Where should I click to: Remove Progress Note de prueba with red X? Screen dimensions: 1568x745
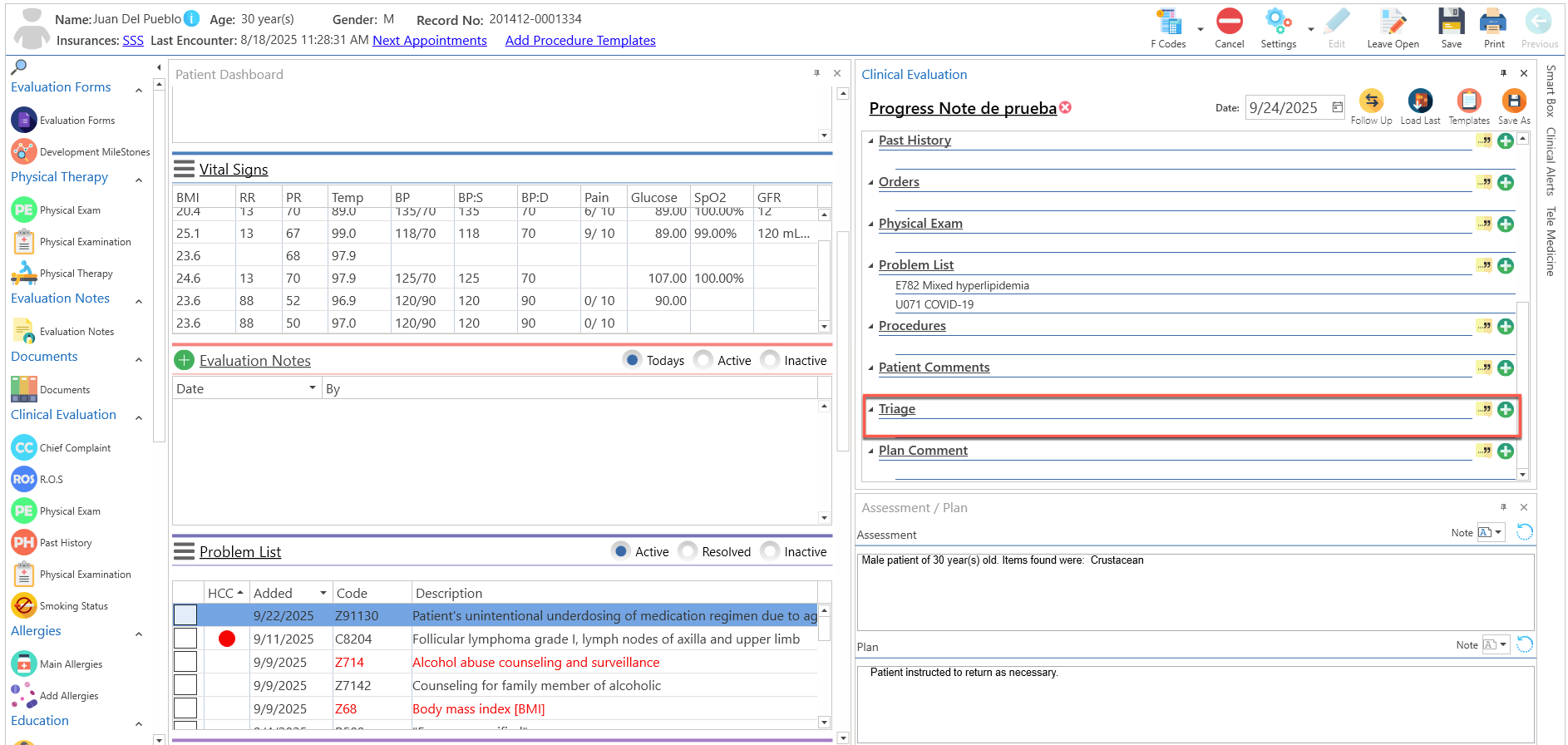[1065, 107]
